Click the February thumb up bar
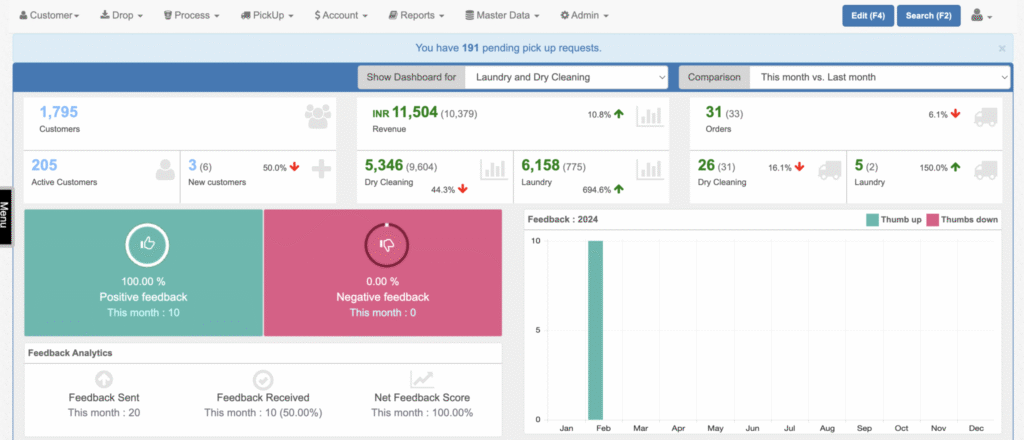This screenshot has height=440, width=1024. (x=595, y=330)
